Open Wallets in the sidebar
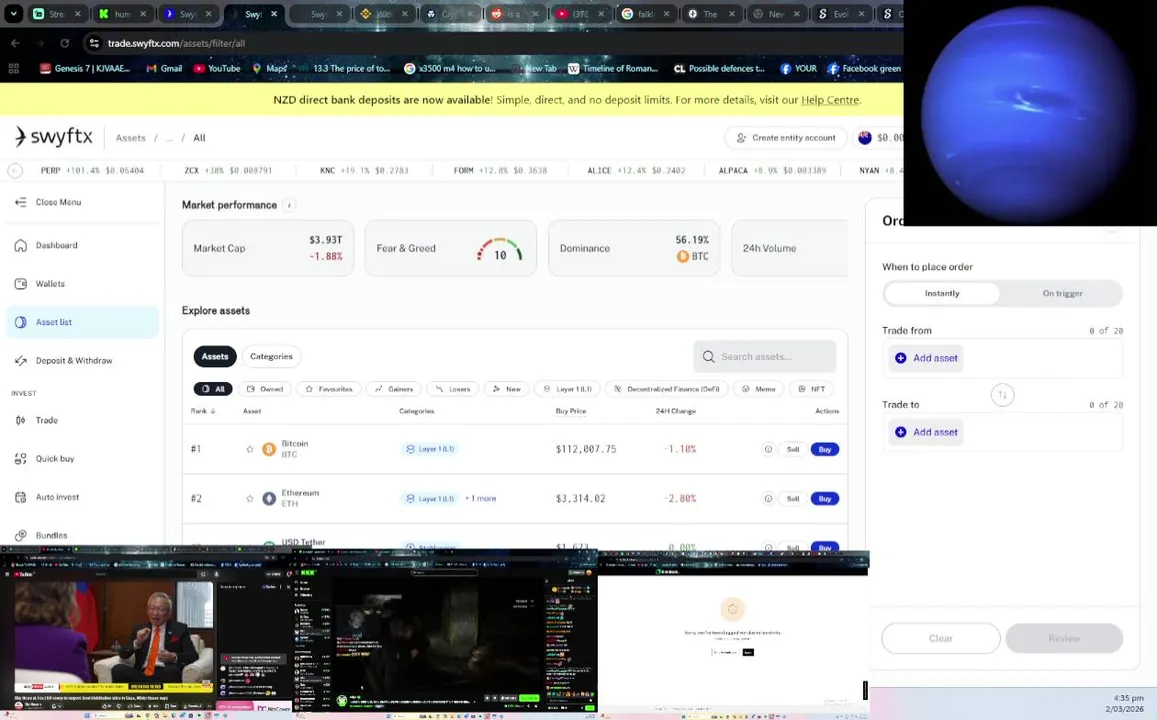This screenshot has height=720, width=1157. click(41, 283)
